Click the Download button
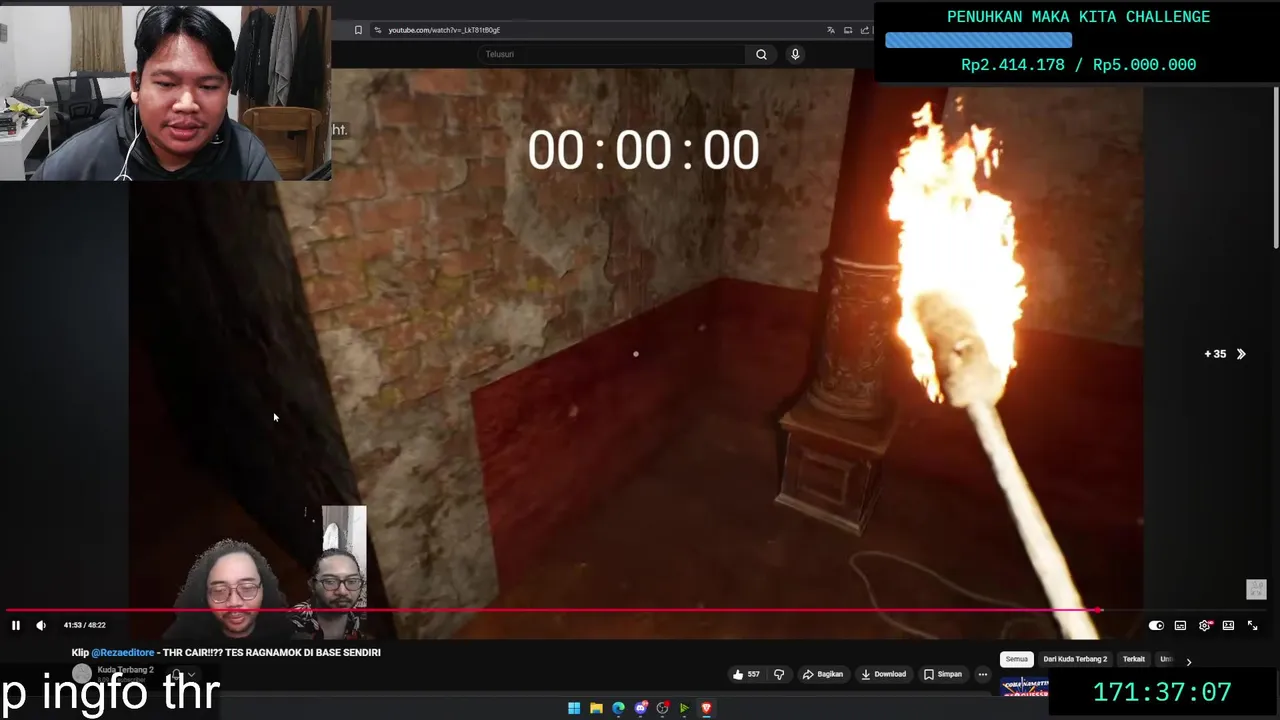Image resolution: width=1280 pixels, height=720 pixels. (x=883, y=674)
